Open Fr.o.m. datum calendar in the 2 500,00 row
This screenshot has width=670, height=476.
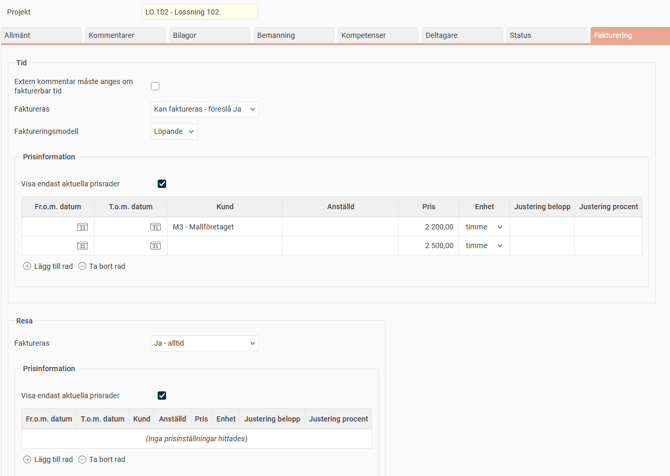pyautogui.click(x=82, y=246)
